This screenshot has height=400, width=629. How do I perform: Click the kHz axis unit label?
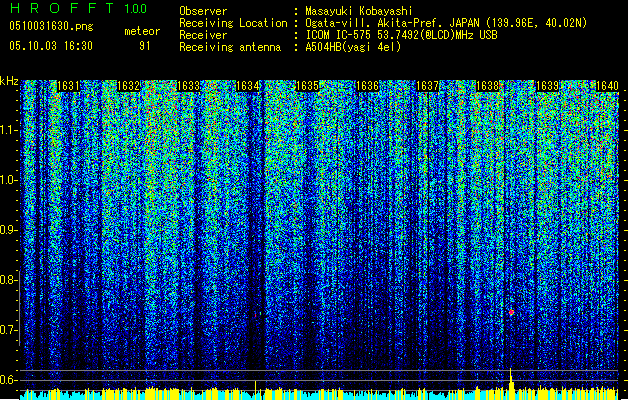tap(10, 81)
